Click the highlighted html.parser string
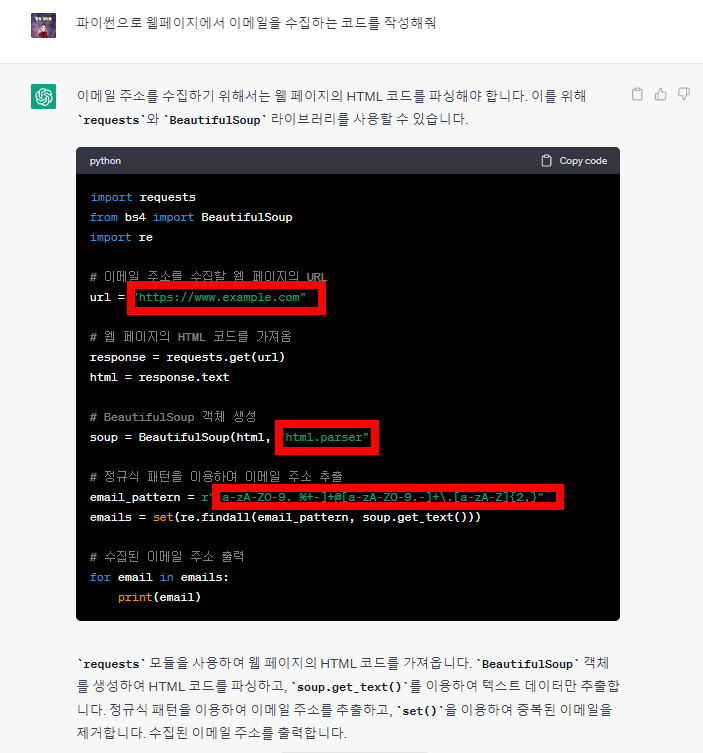This screenshot has height=753, width=703. [x=327, y=437]
